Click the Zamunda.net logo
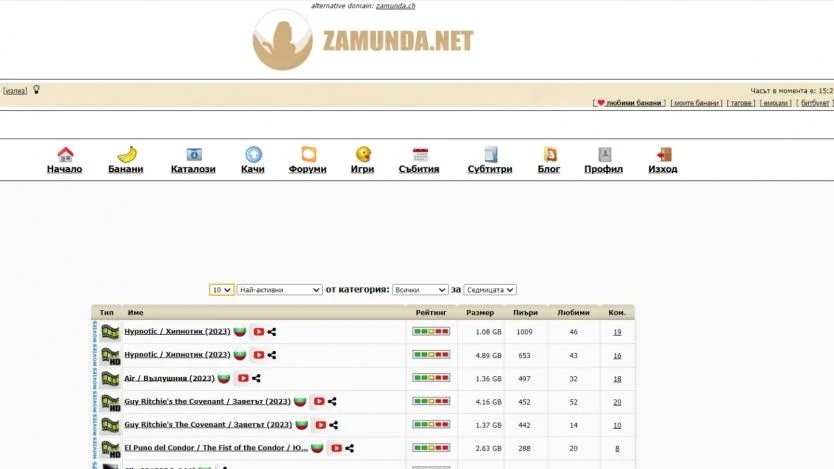834x469 pixels. pyautogui.click(x=363, y=40)
